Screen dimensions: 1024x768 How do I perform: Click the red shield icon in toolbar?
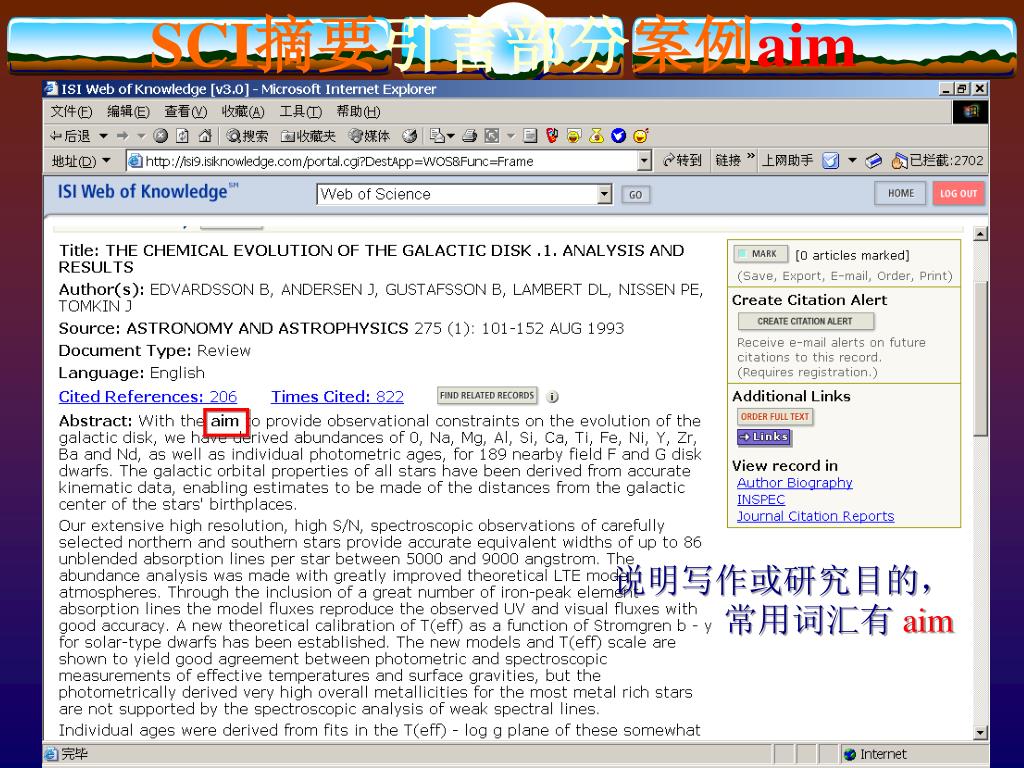pyautogui.click(x=552, y=136)
